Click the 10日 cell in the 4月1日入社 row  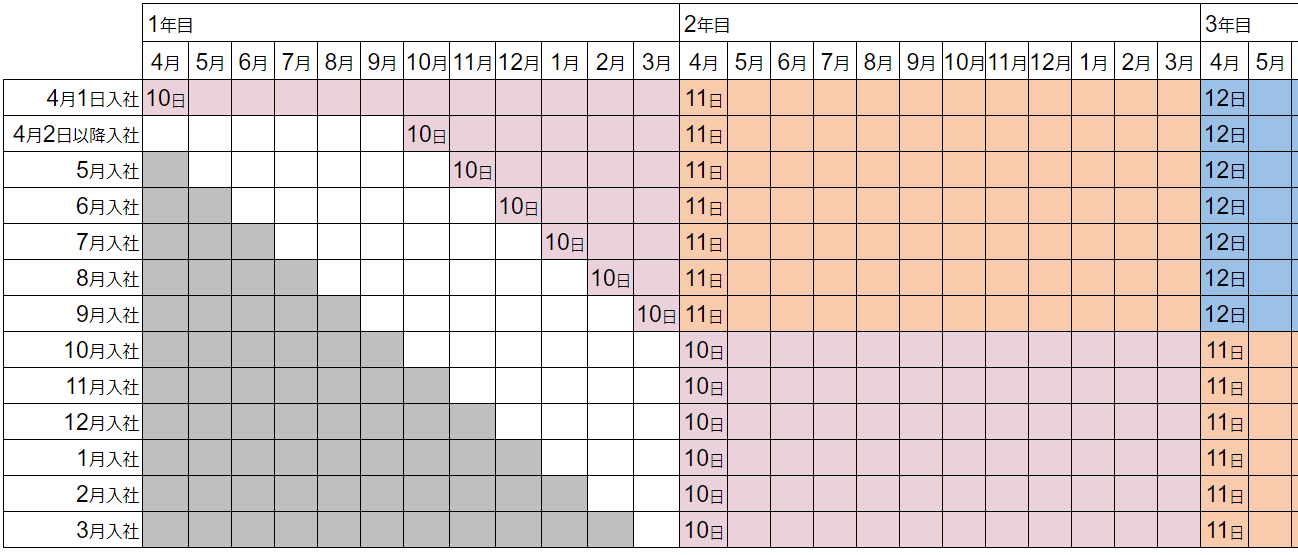click(x=165, y=99)
